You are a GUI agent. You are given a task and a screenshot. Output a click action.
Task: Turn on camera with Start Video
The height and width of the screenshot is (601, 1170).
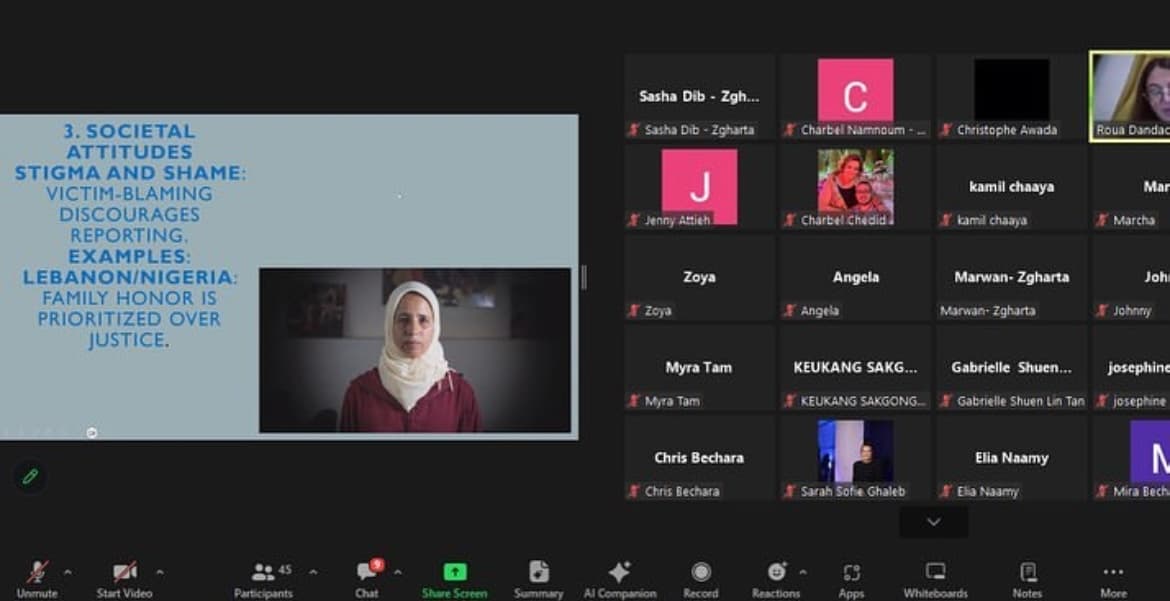[x=124, y=576]
